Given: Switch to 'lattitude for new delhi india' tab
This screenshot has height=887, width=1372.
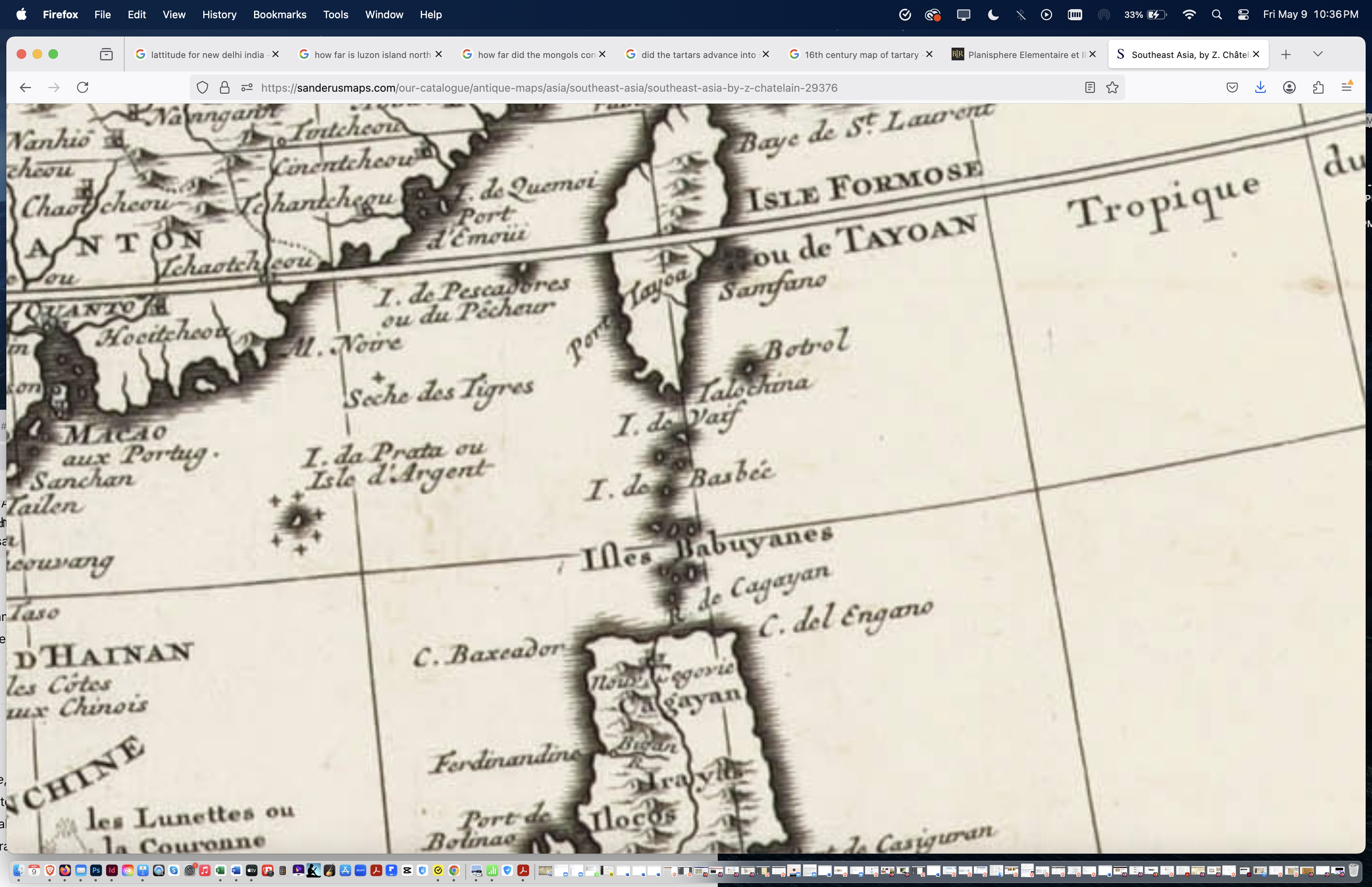Looking at the screenshot, I should 207,54.
